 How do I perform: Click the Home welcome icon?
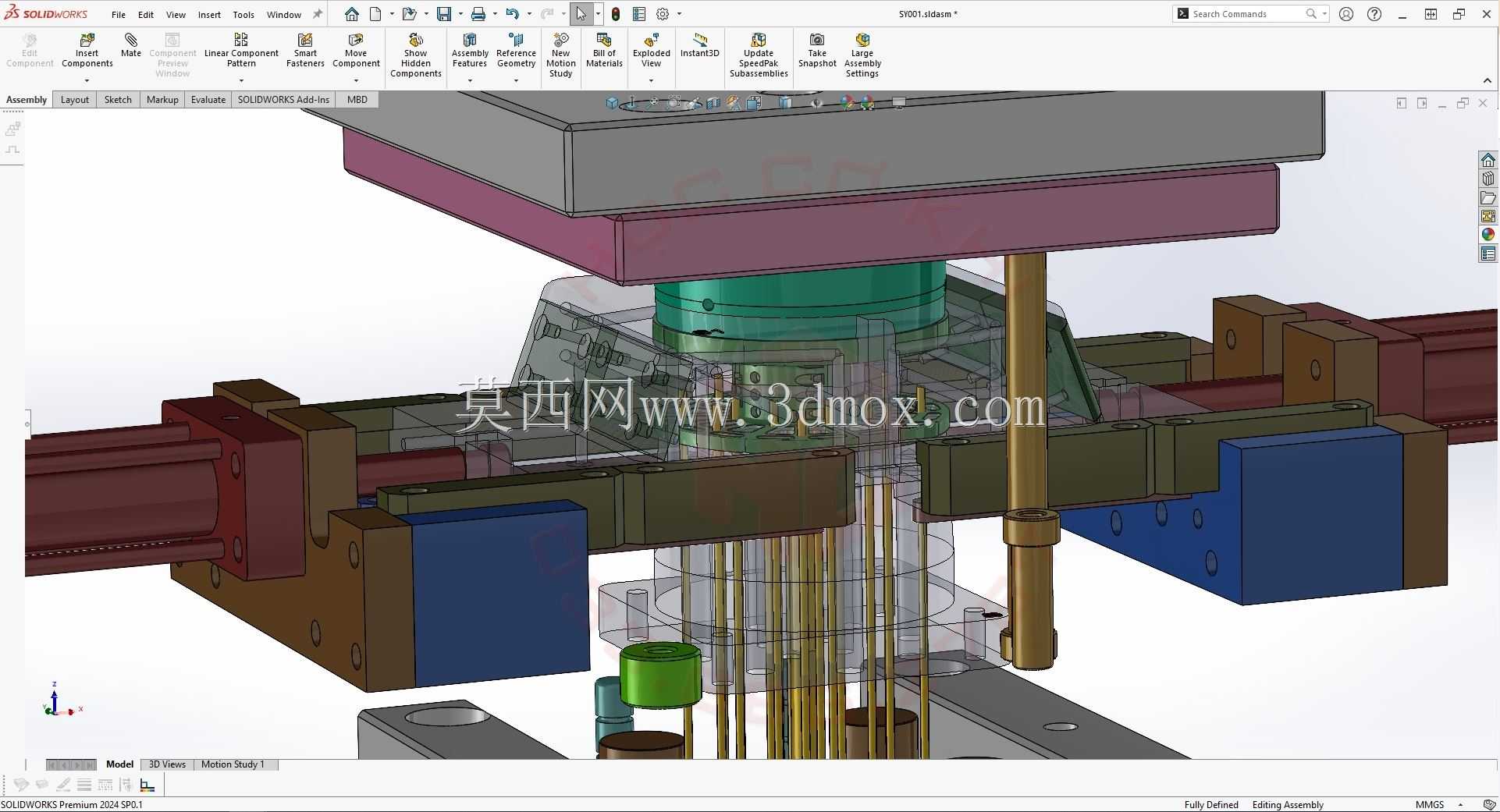click(x=352, y=14)
